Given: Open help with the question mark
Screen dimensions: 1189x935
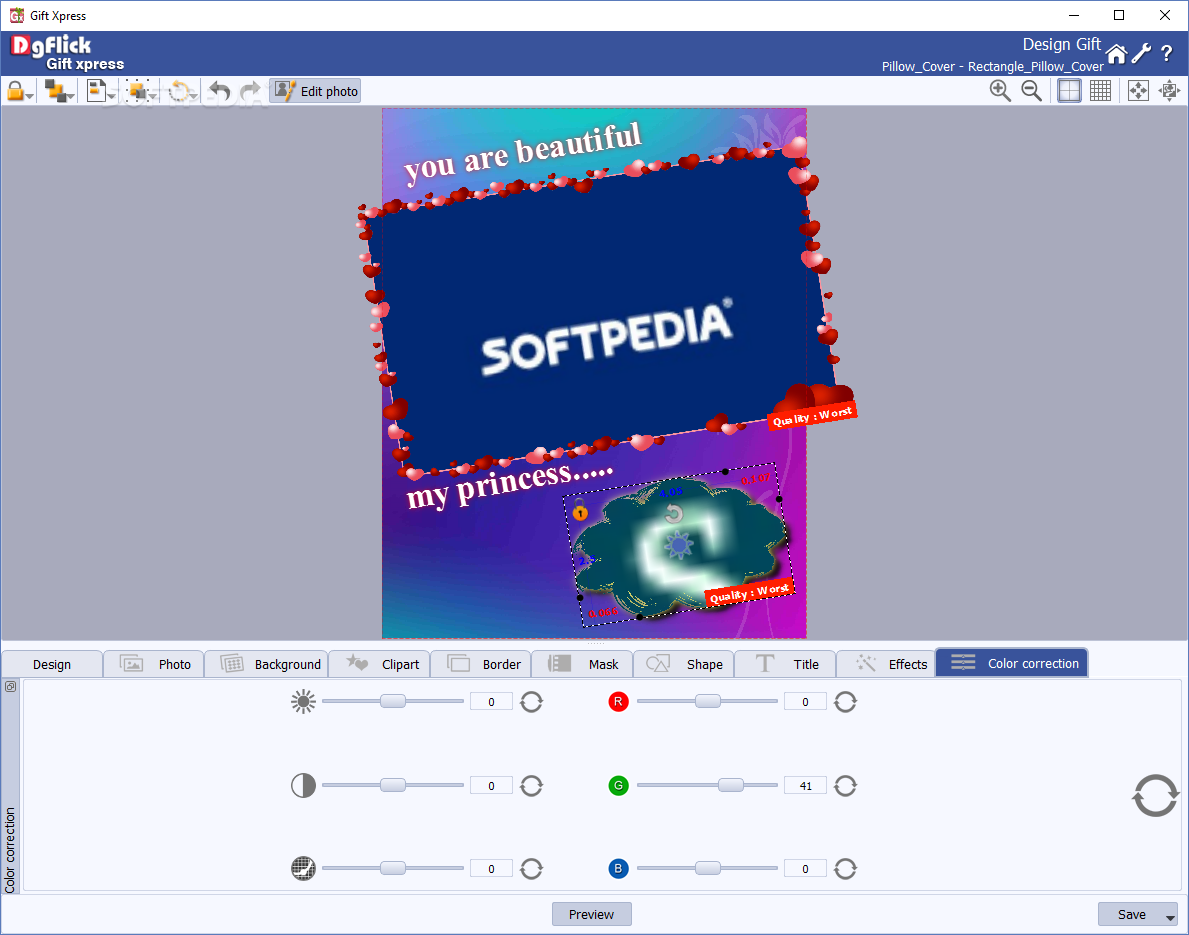Looking at the screenshot, I should click(x=1167, y=53).
